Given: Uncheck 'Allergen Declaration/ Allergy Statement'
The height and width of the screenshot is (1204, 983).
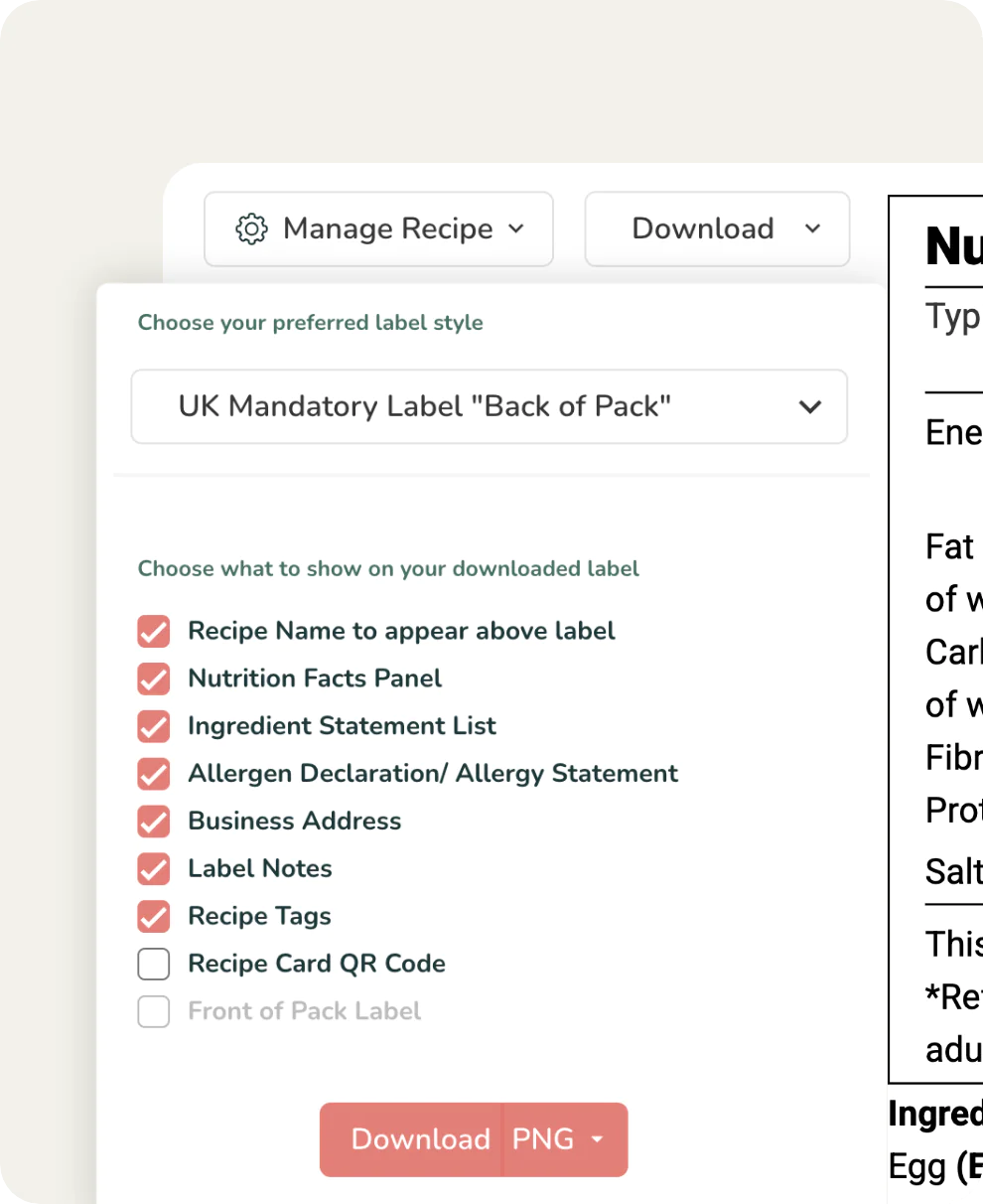Looking at the screenshot, I should coord(153,774).
